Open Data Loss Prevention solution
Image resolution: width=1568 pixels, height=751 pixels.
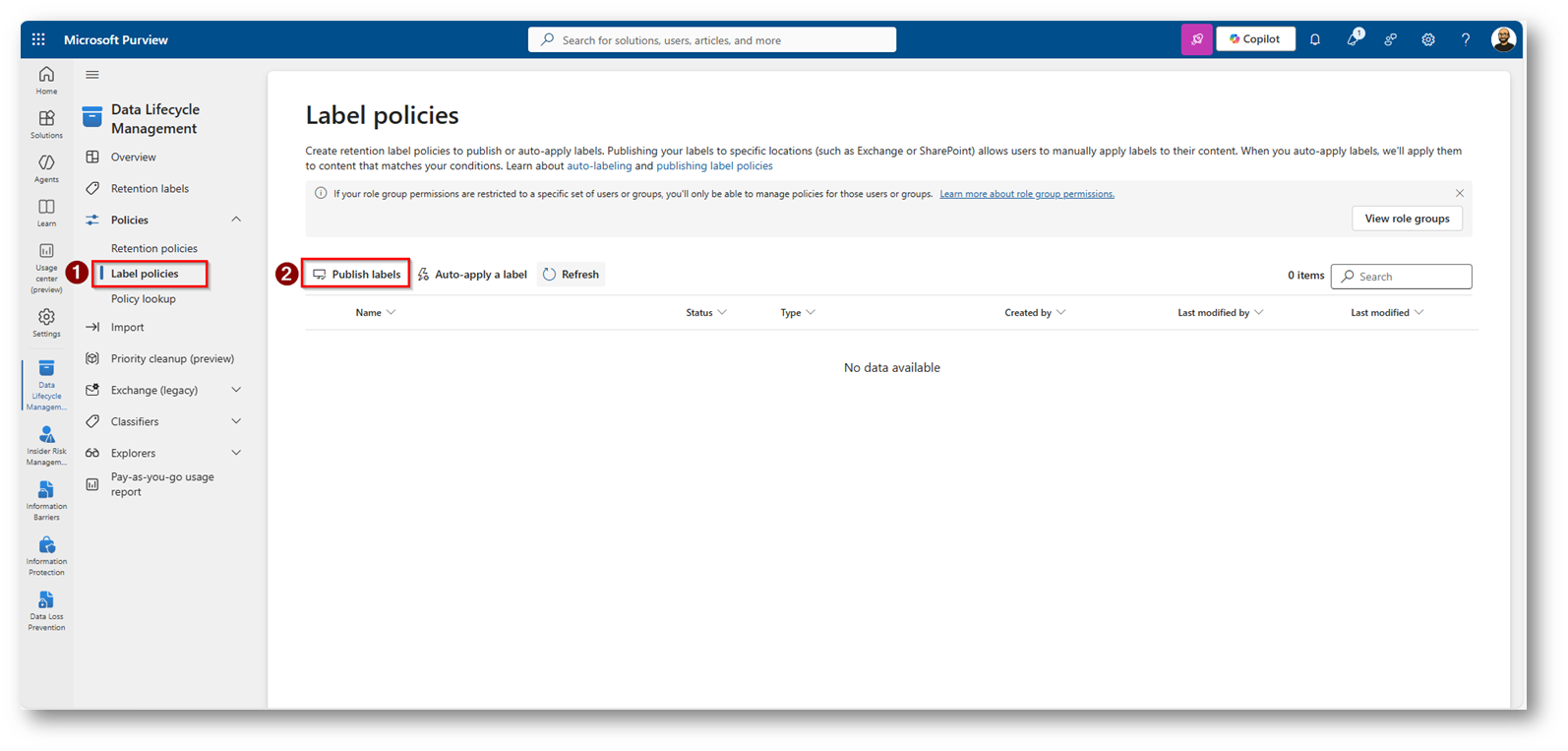(x=46, y=611)
